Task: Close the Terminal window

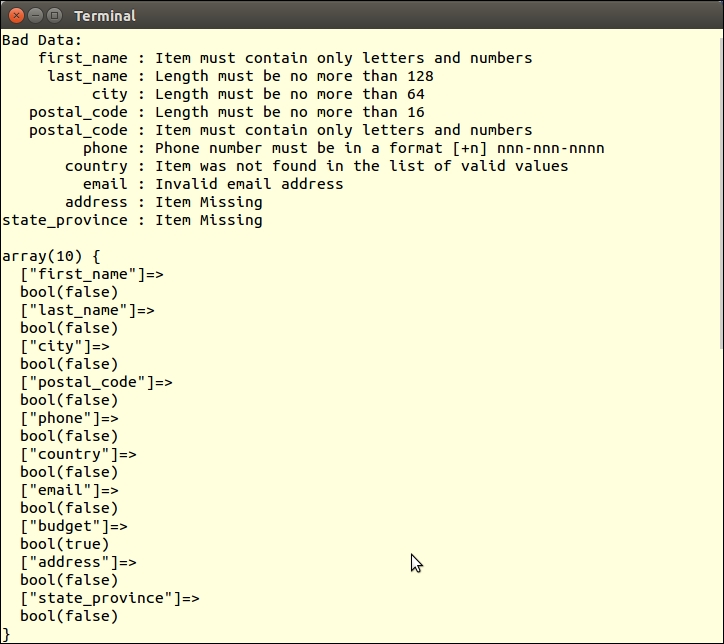Action: tap(16, 15)
